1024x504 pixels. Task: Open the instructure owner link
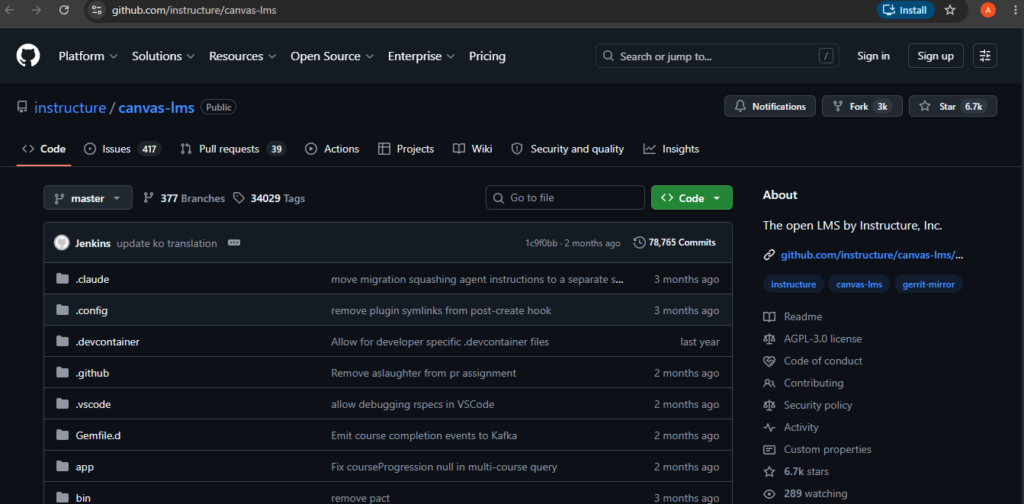pos(70,108)
